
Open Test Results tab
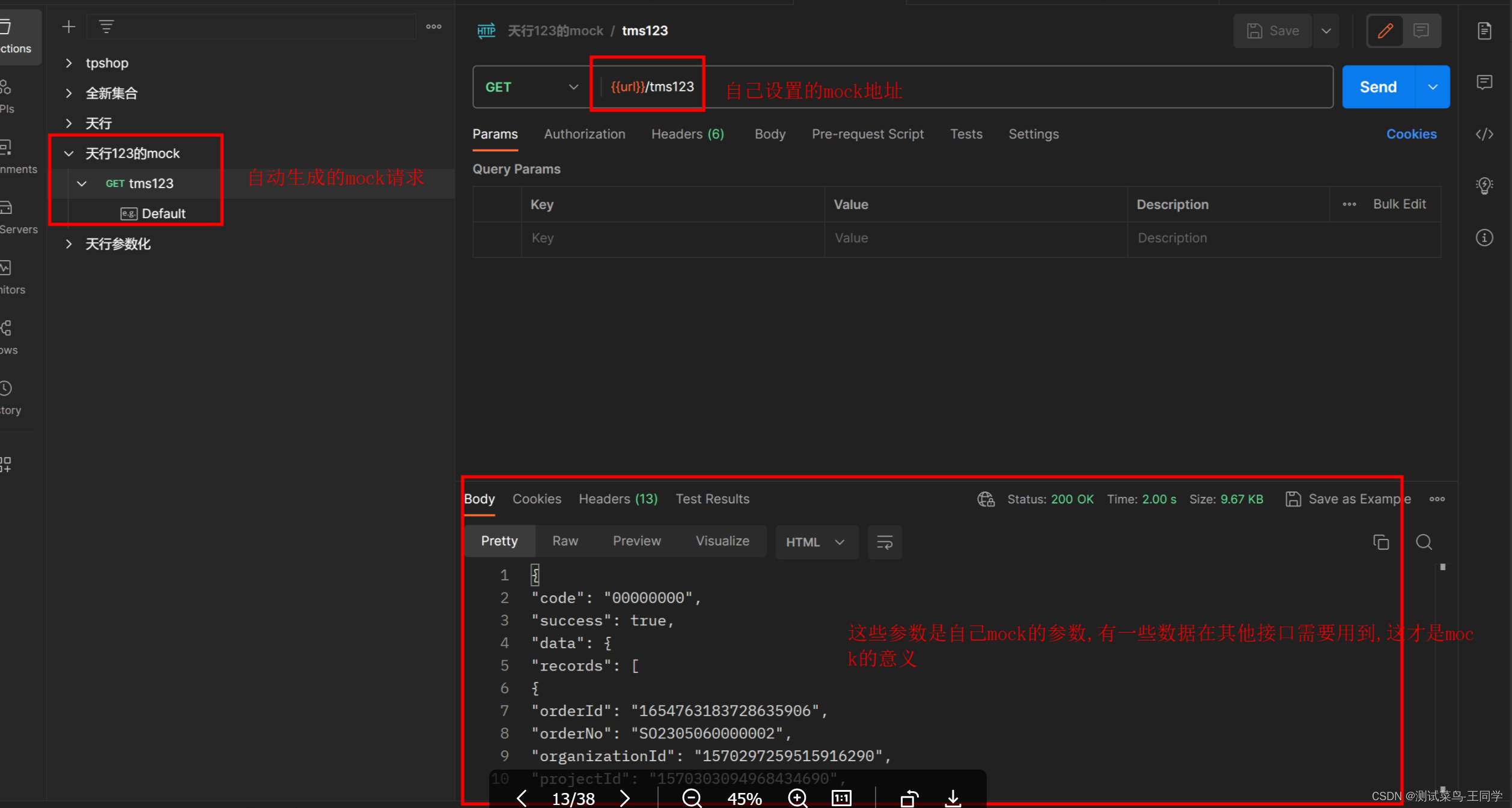pos(712,499)
